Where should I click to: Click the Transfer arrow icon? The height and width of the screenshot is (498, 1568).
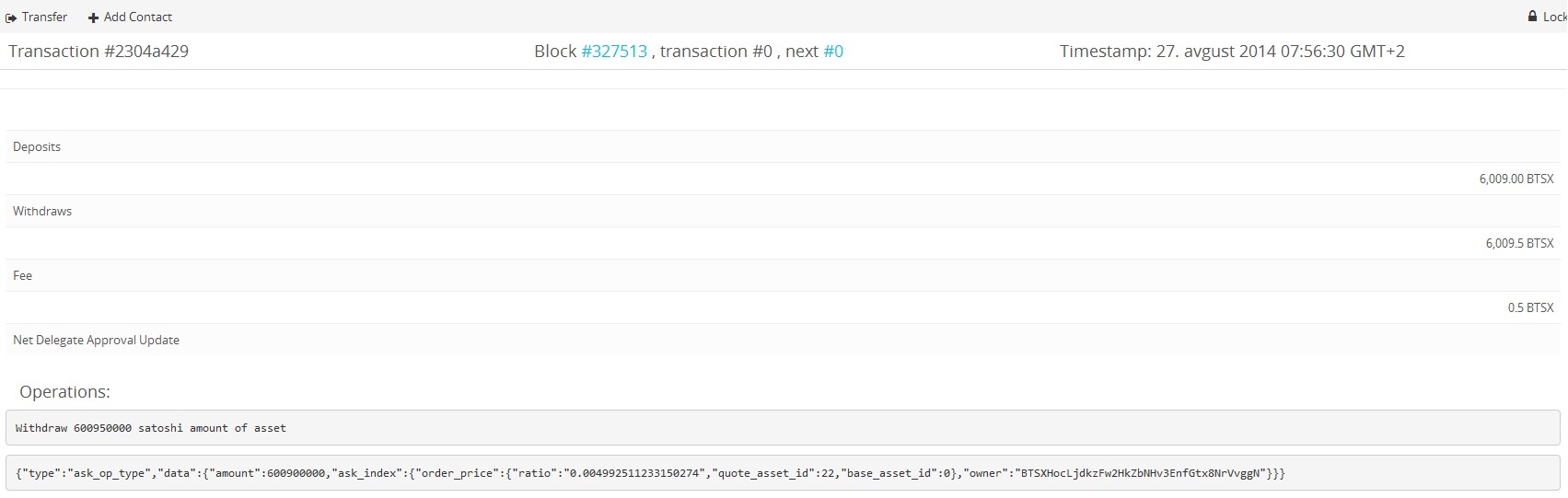(x=11, y=17)
